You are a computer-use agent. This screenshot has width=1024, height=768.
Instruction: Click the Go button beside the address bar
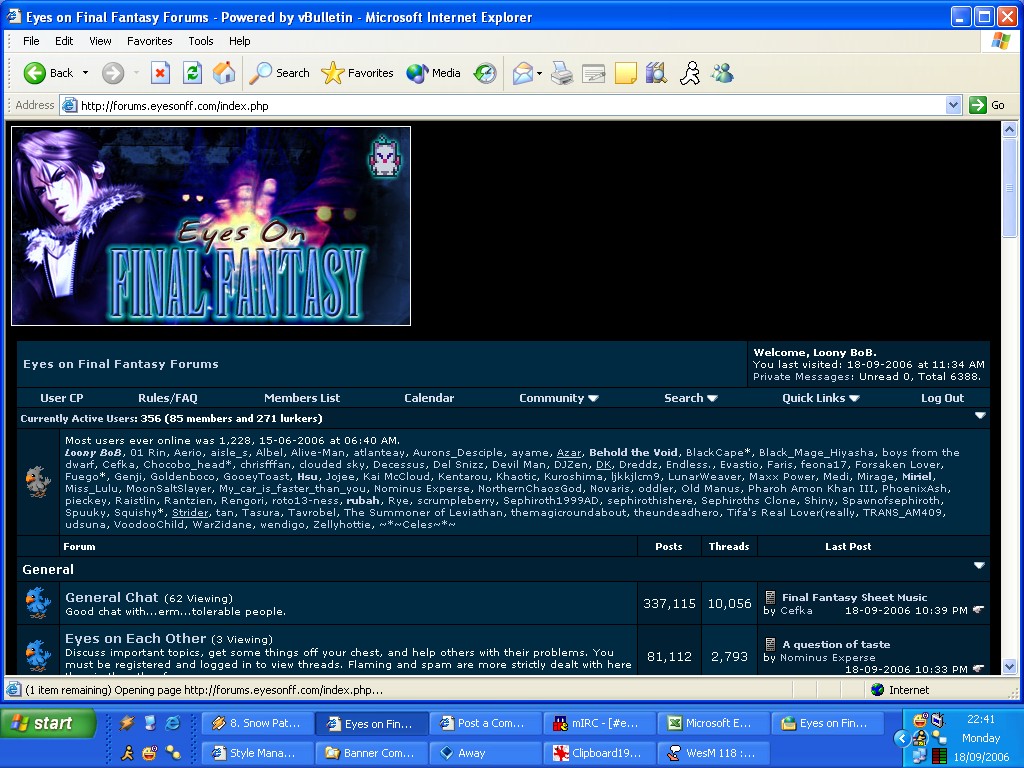[x=987, y=105]
